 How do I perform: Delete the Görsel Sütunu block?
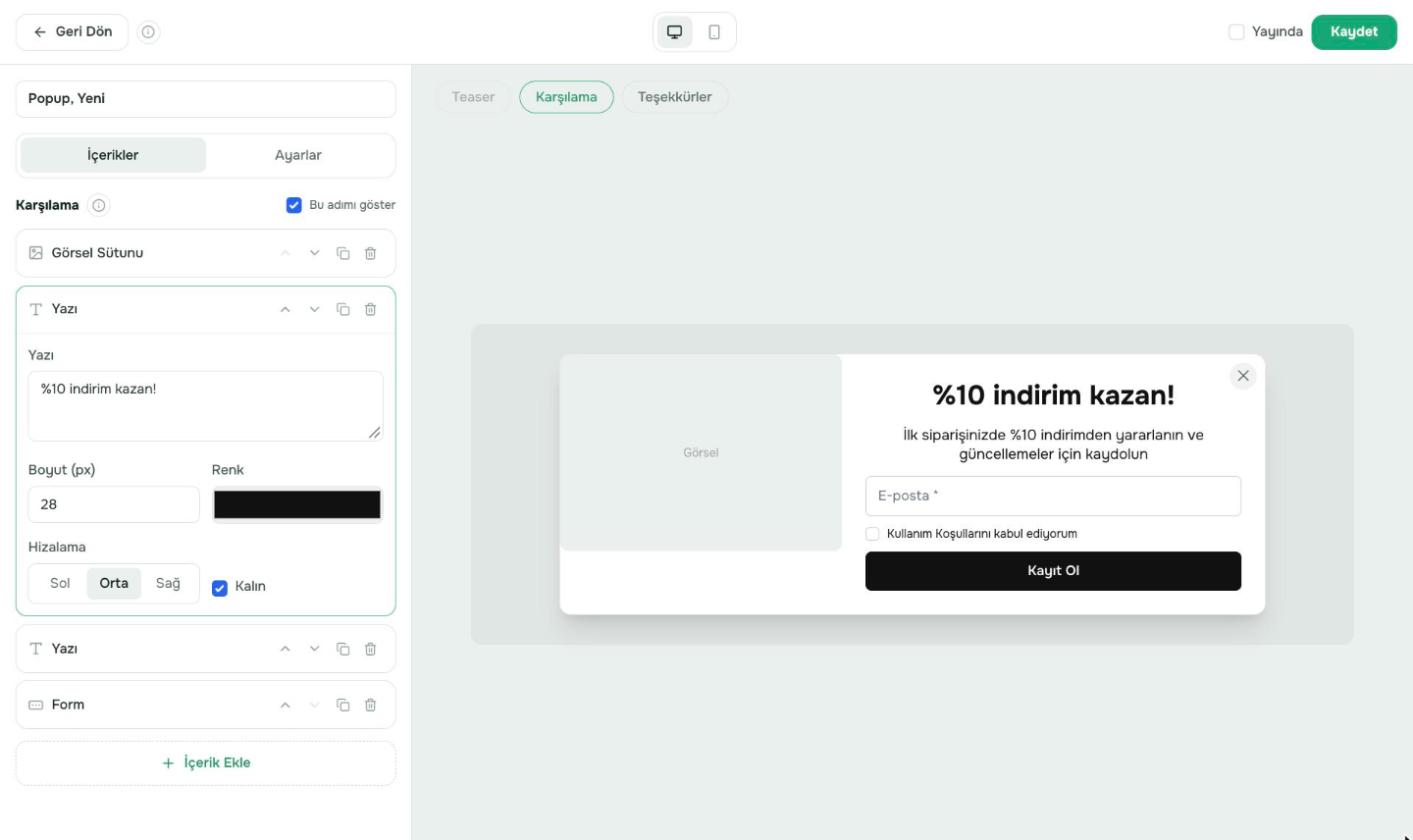click(370, 253)
